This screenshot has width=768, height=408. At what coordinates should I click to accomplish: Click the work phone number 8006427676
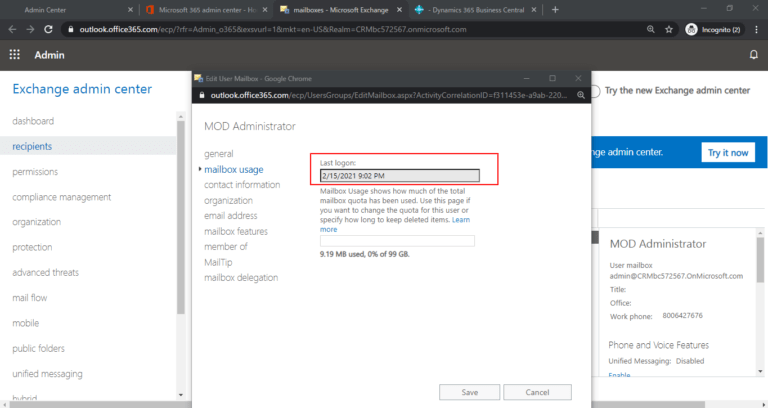683,315
